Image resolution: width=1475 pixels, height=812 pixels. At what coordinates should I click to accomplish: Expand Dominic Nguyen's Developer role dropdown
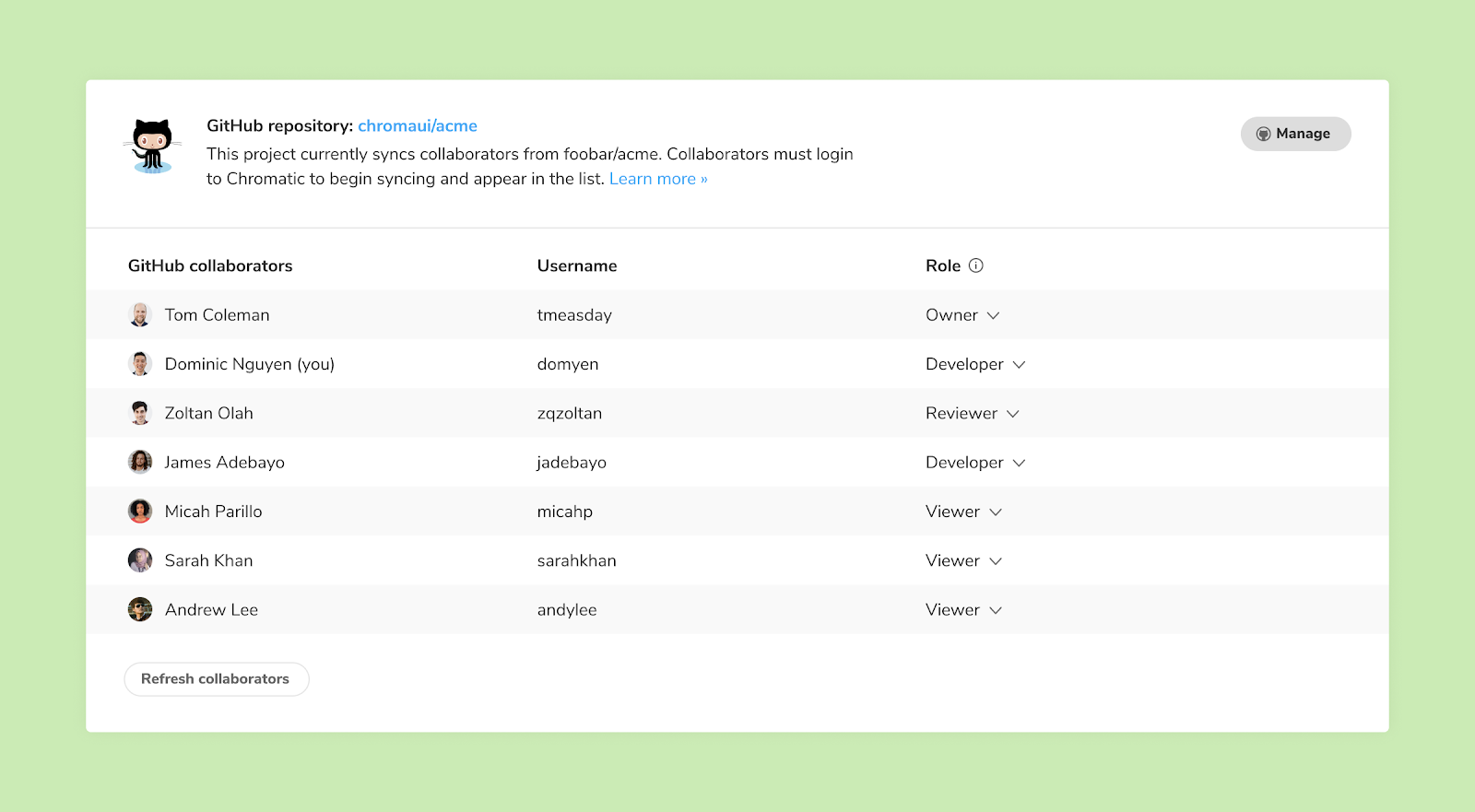[975, 364]
